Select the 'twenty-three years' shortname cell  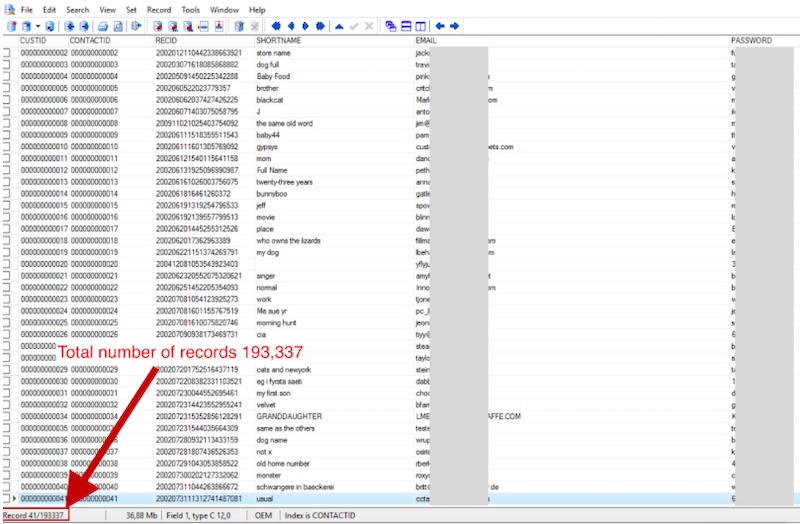tap(334, 182)
